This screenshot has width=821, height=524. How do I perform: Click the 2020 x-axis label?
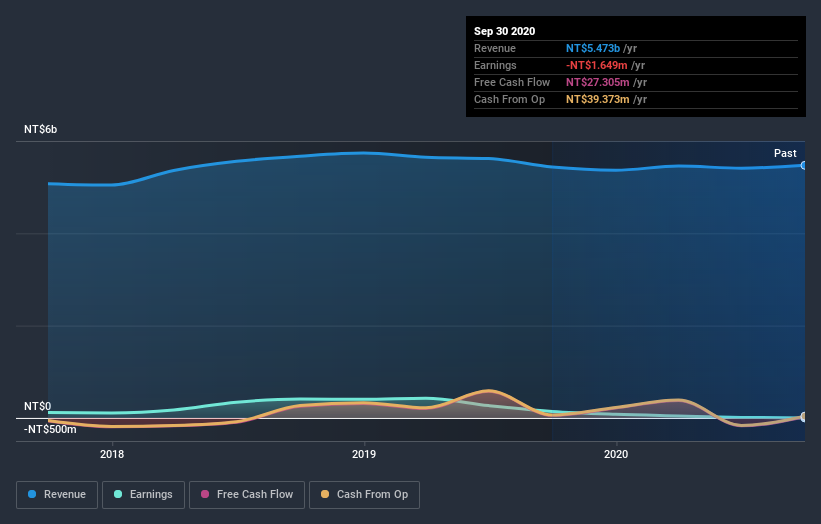coord(616,454)
